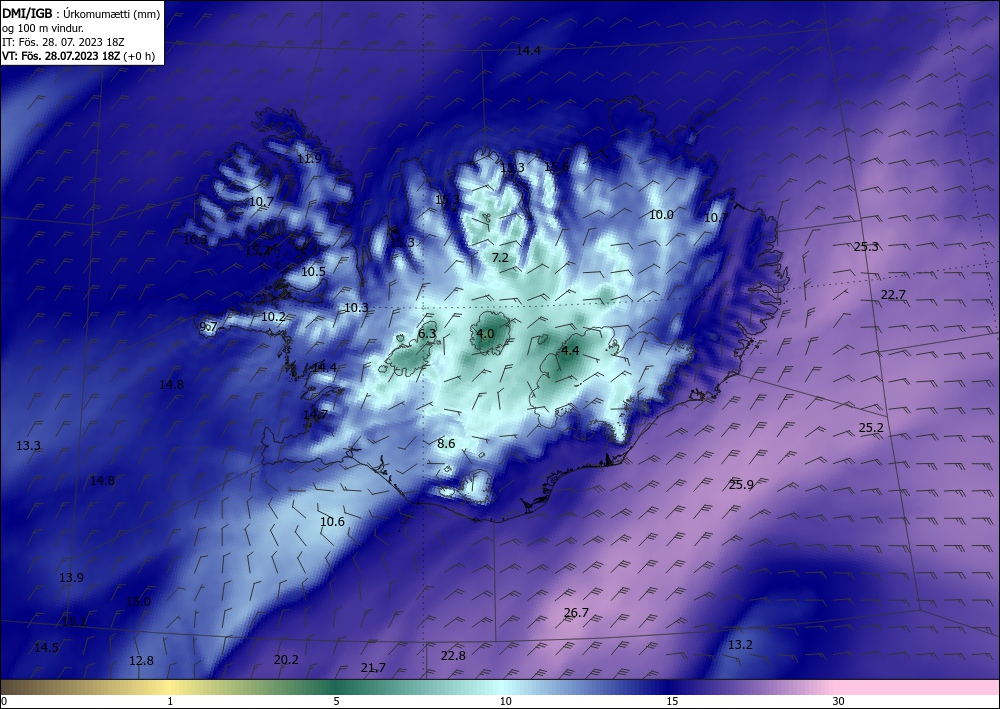Click the 22.8 value near the bottom edge
The height and width of the screenshot is (709, 1000).
tap(453, 655)
